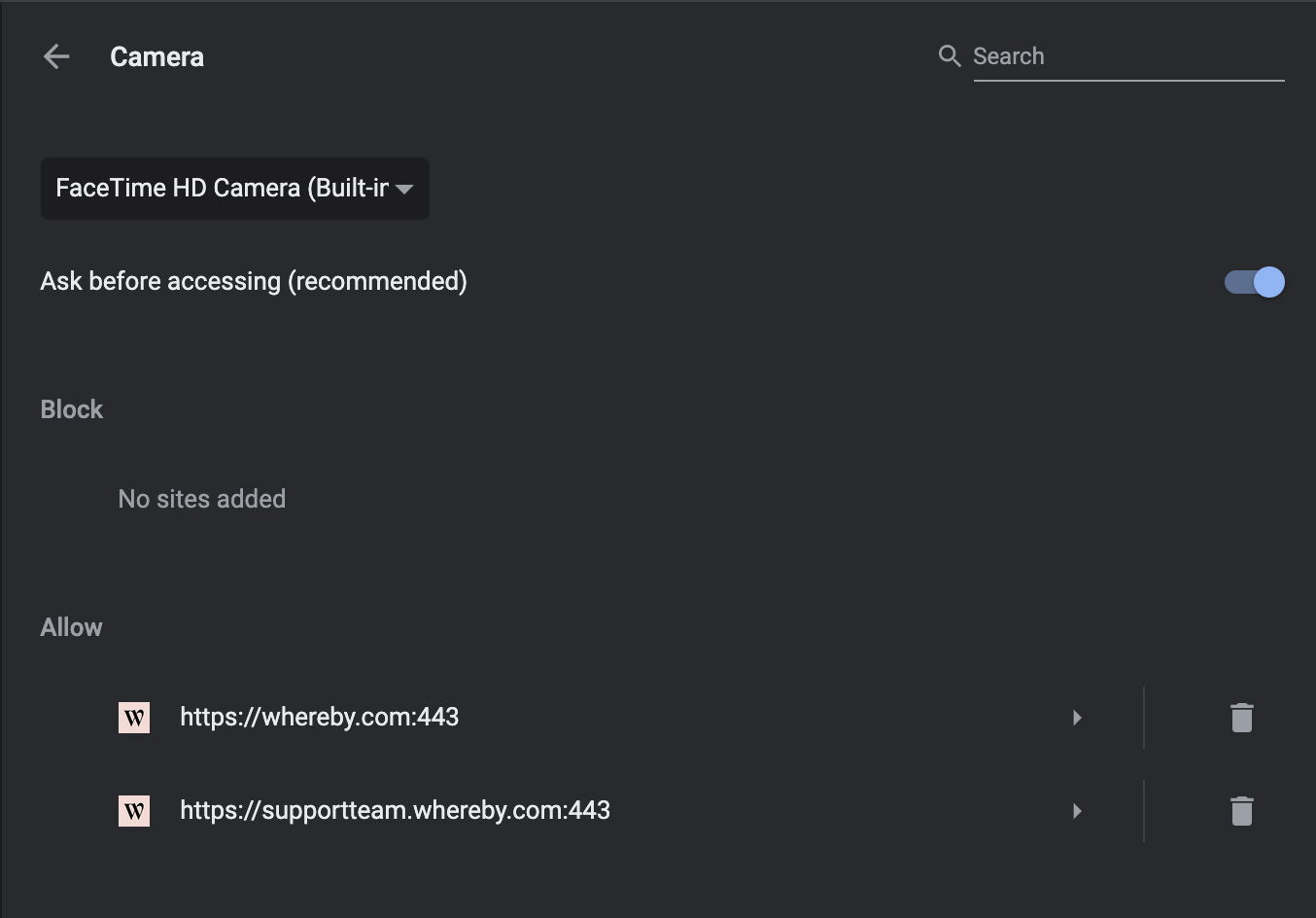Click the Block section heading

72,409
